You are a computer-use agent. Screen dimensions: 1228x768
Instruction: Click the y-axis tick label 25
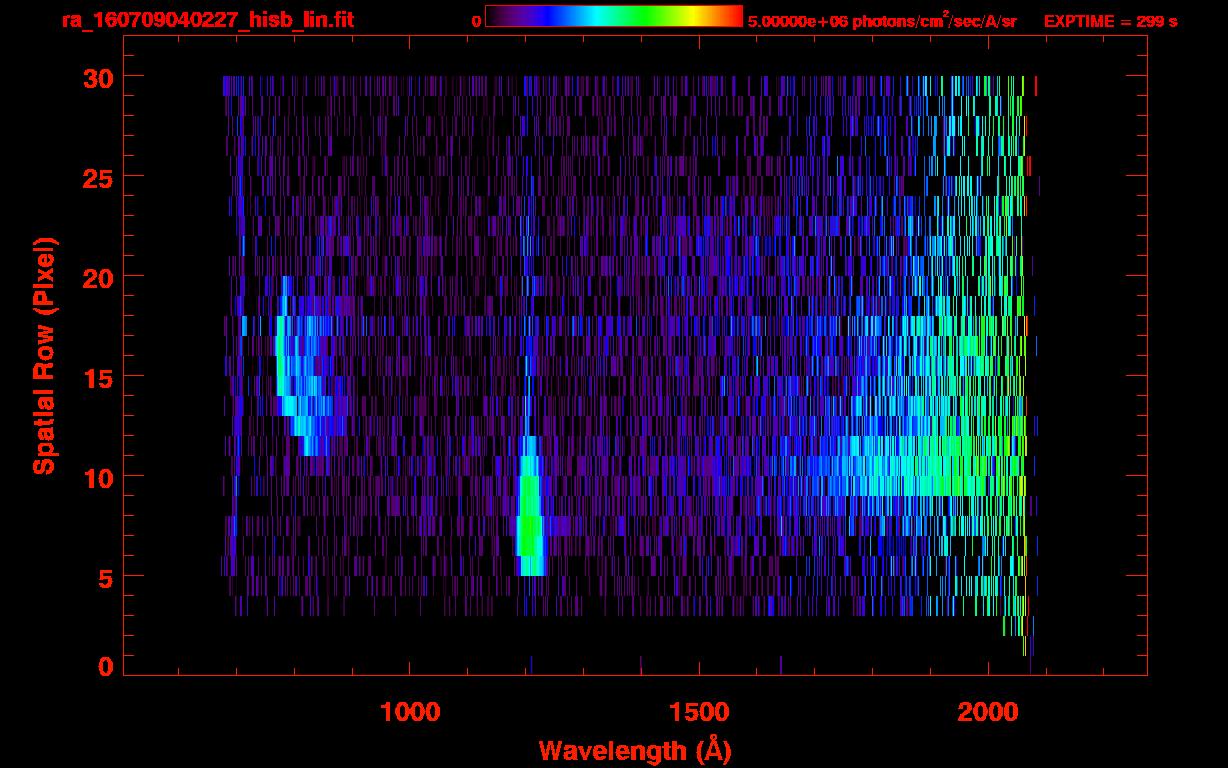96,177
